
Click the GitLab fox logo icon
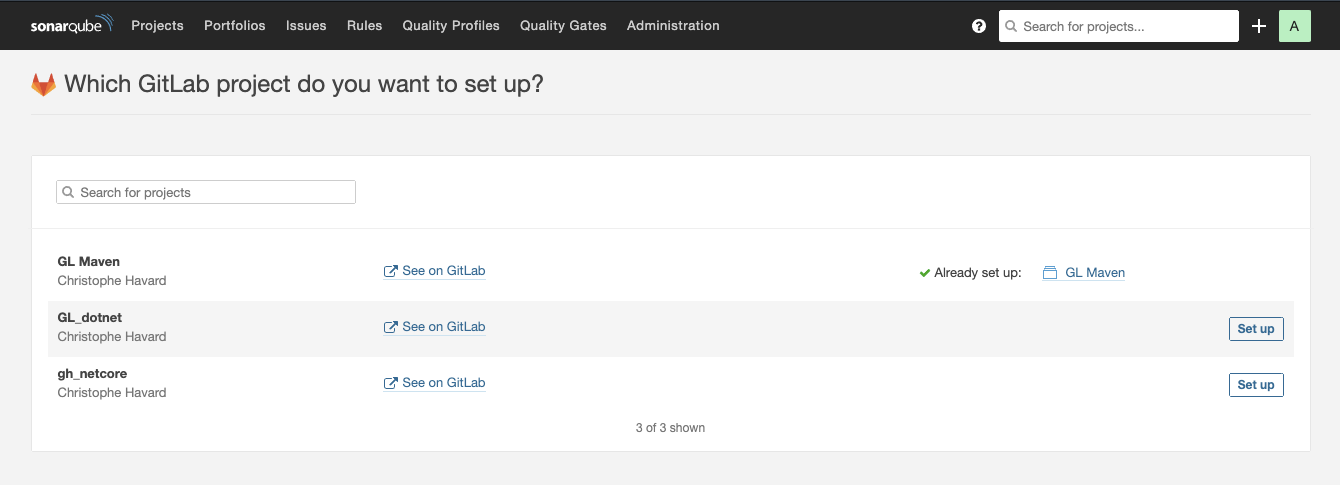[x=44, y=84]
